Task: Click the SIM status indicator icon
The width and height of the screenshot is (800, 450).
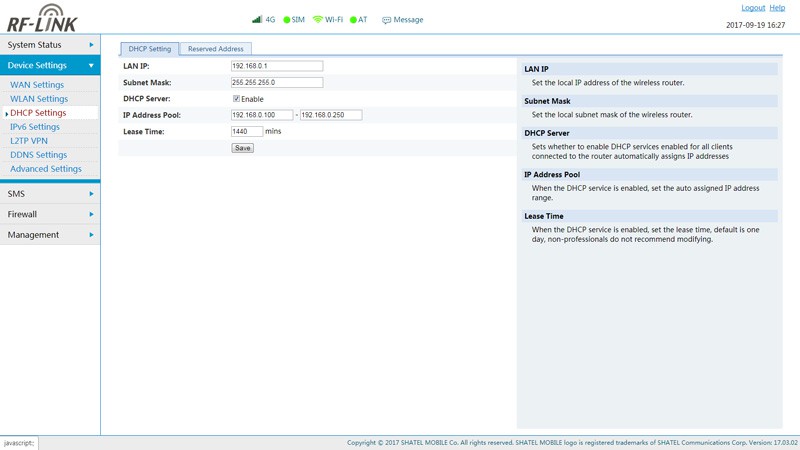Action: pyautogui.click(x=287, y=20)
